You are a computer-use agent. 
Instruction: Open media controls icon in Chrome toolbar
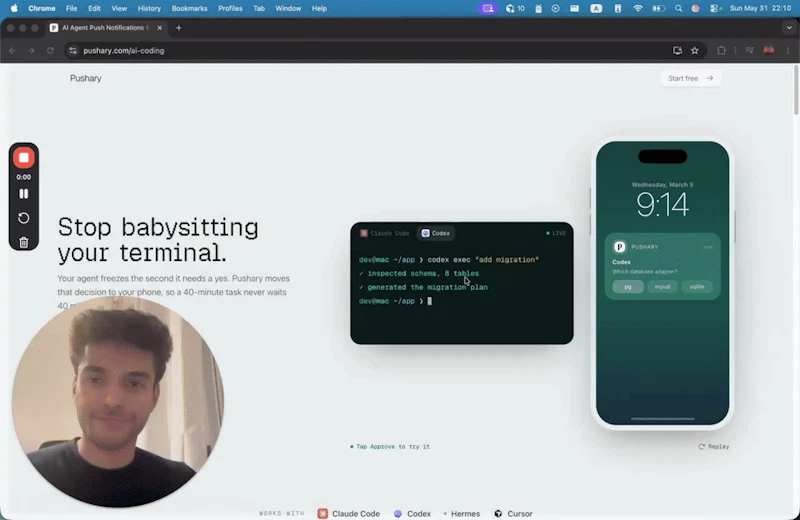(749, 51)
